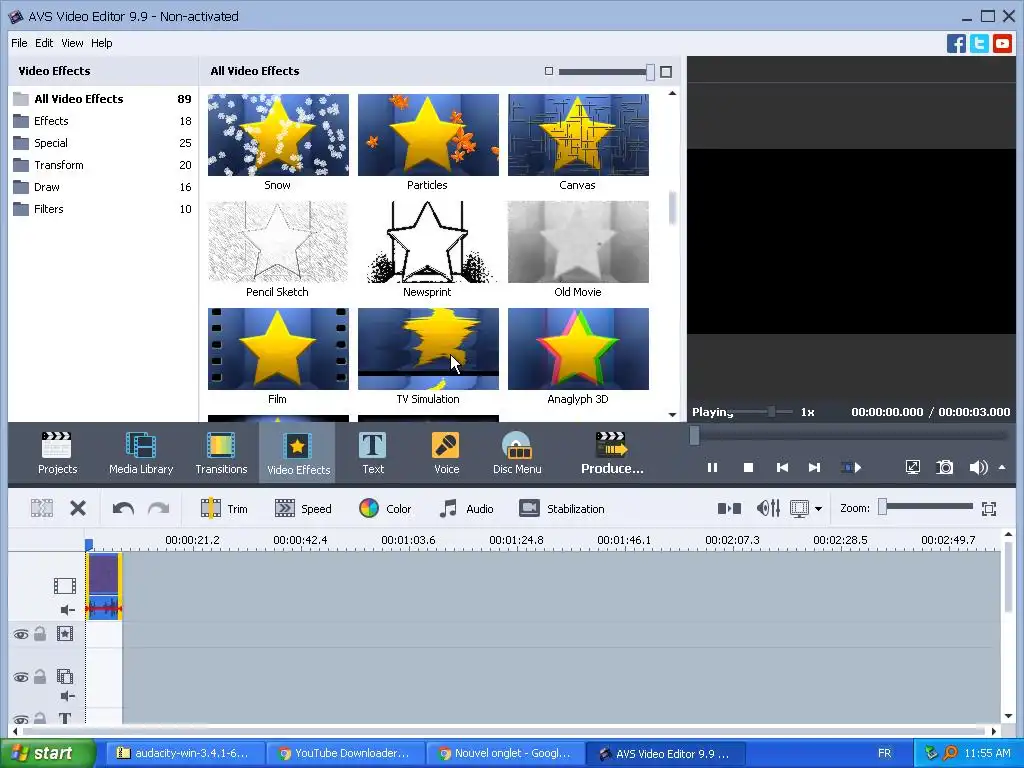The height and width of the screenshot is (768, 1024).
Task: Click the timeline Zoom slider handle
Action: (882, 507)
